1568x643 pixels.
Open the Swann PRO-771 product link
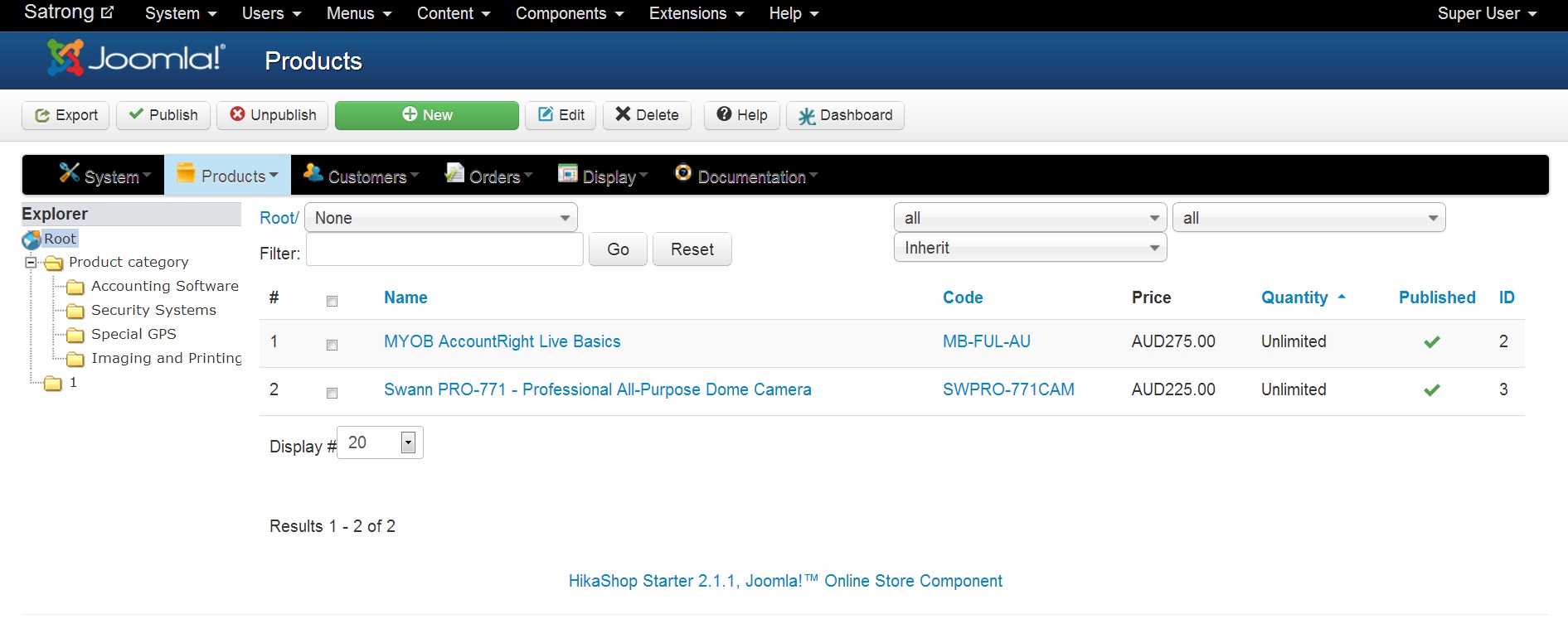coord(597,389)
